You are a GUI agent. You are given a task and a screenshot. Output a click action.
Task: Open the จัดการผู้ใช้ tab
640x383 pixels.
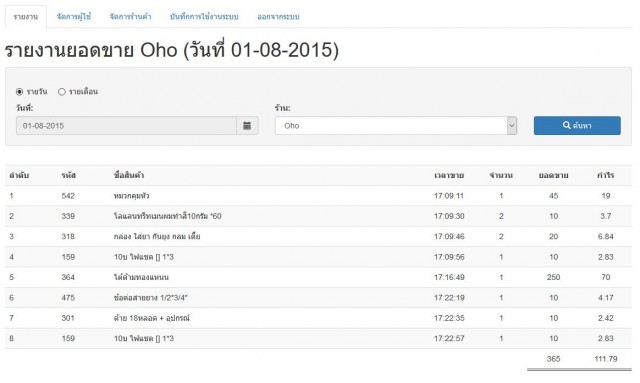coord(74,17)
